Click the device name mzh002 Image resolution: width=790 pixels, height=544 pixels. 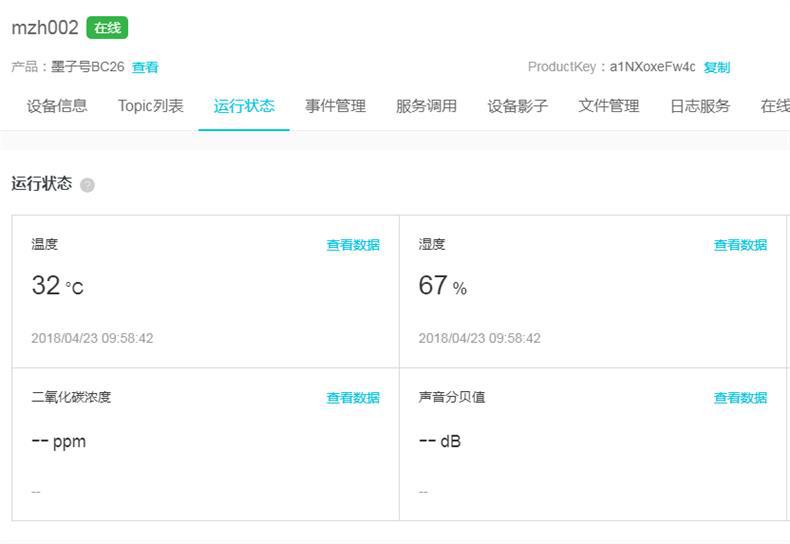coord(45,28)
